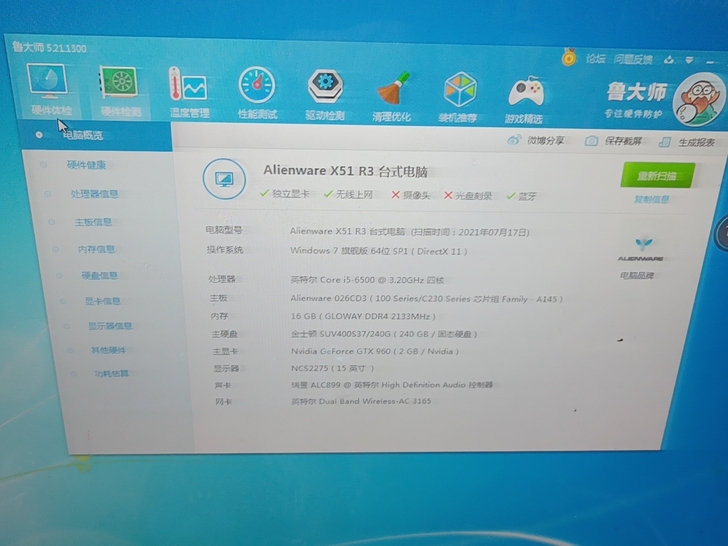Screen dimensions: 728x546
Task: Select 硬件健康 in the sidebar
Action: tap(86, 165)
